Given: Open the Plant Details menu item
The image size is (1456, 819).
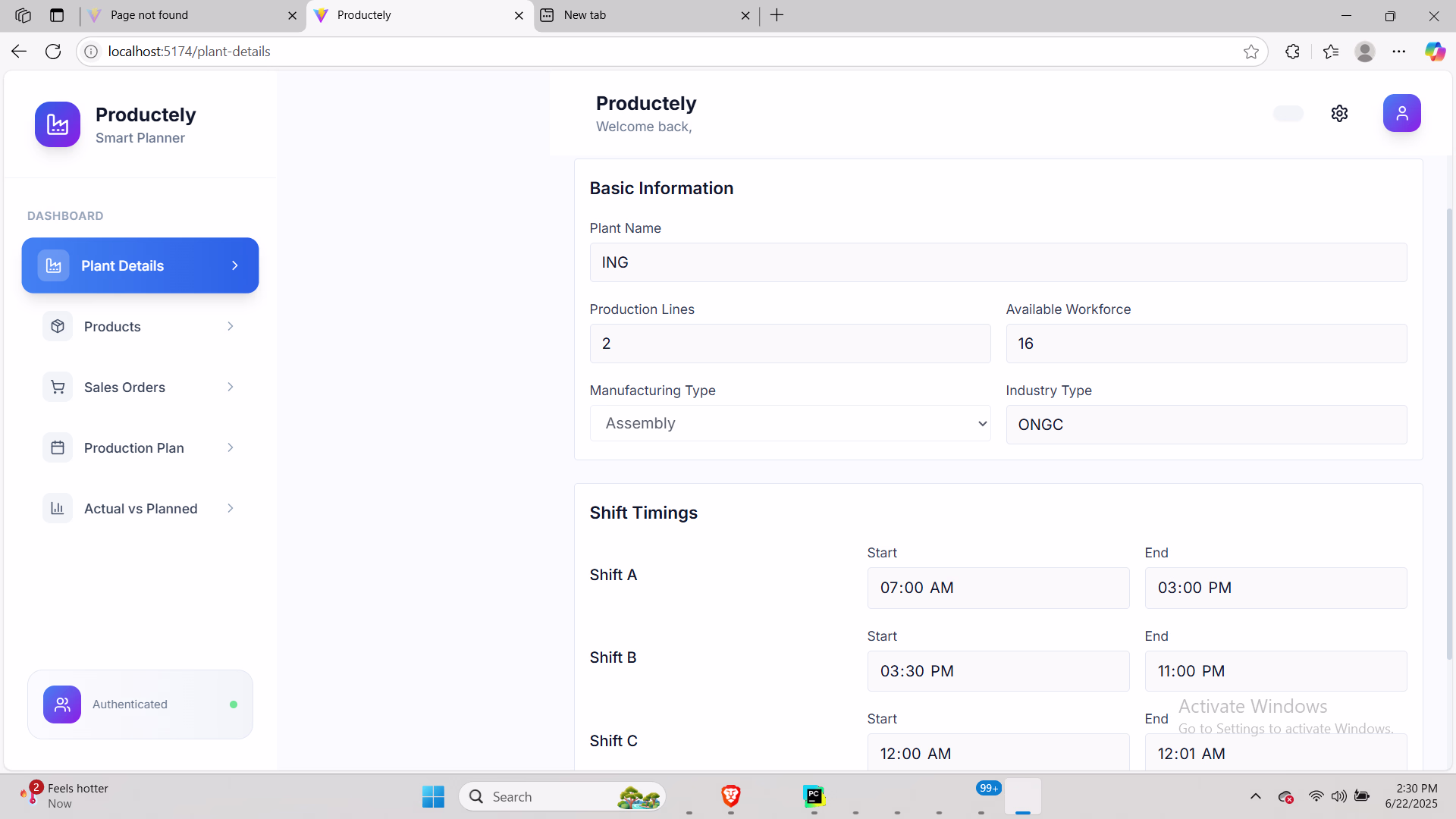Looking at the screenshot, I should point(140,265).
